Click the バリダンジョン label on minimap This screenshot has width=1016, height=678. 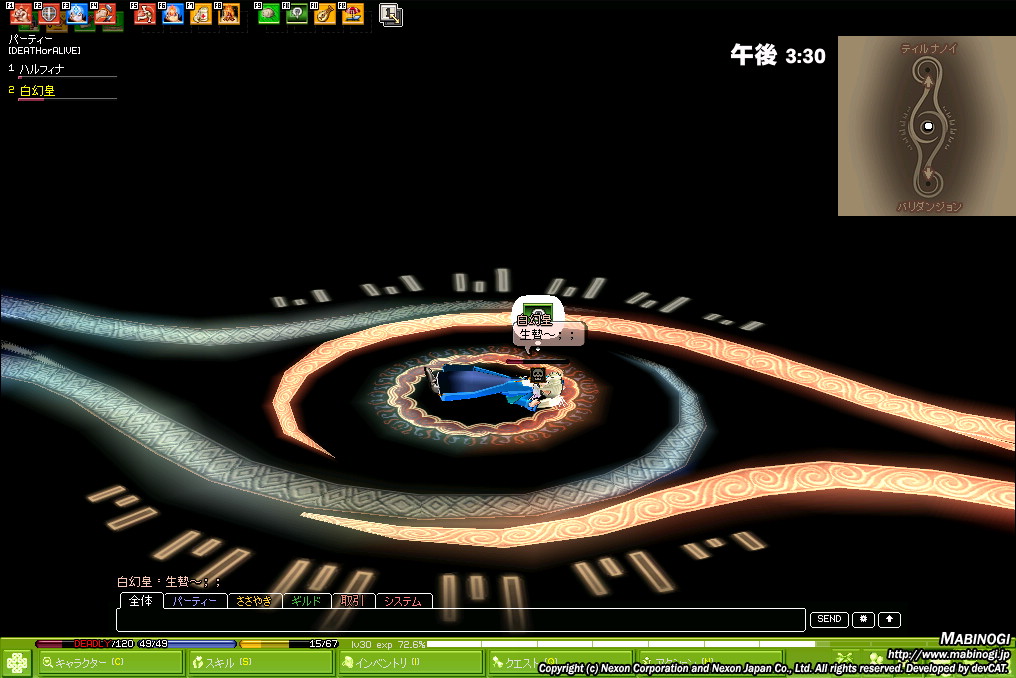tap(929, 206)
